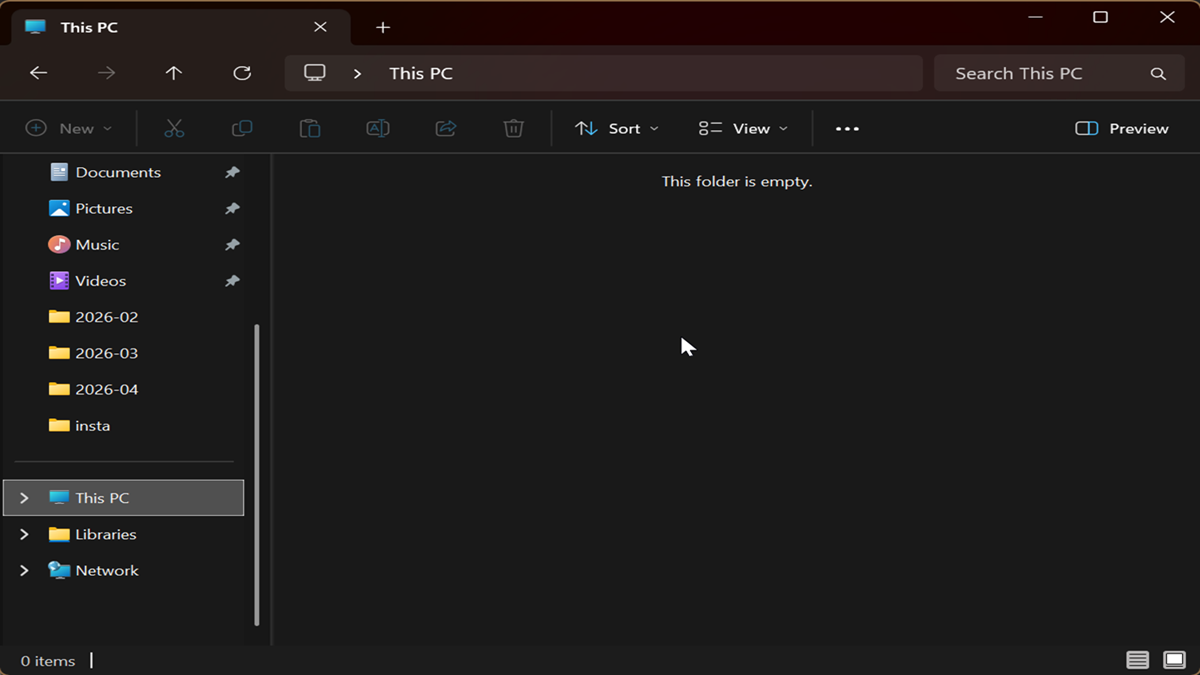Image resolution: width=1200 pixels, height=675 pixels.
Task: Click the Paste clipboard icon
Action: pos(310,128)
